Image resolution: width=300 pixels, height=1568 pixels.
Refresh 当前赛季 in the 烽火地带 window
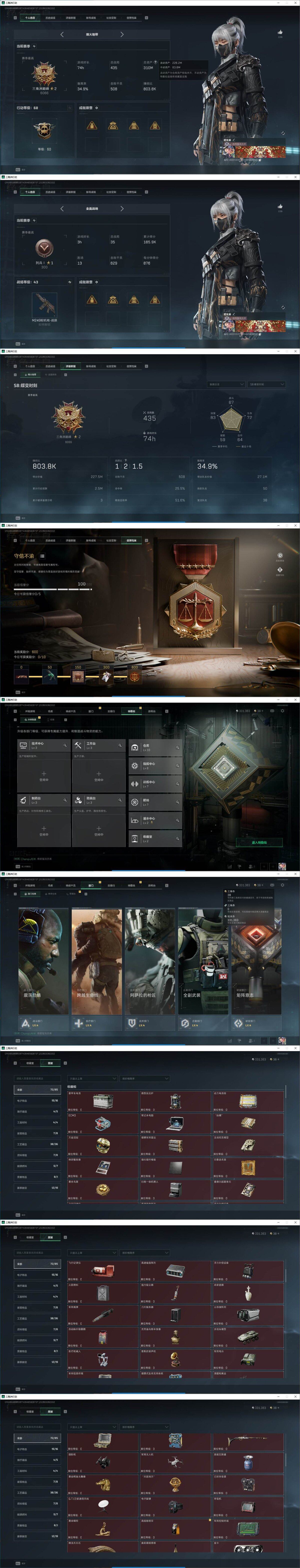point(35,46)
